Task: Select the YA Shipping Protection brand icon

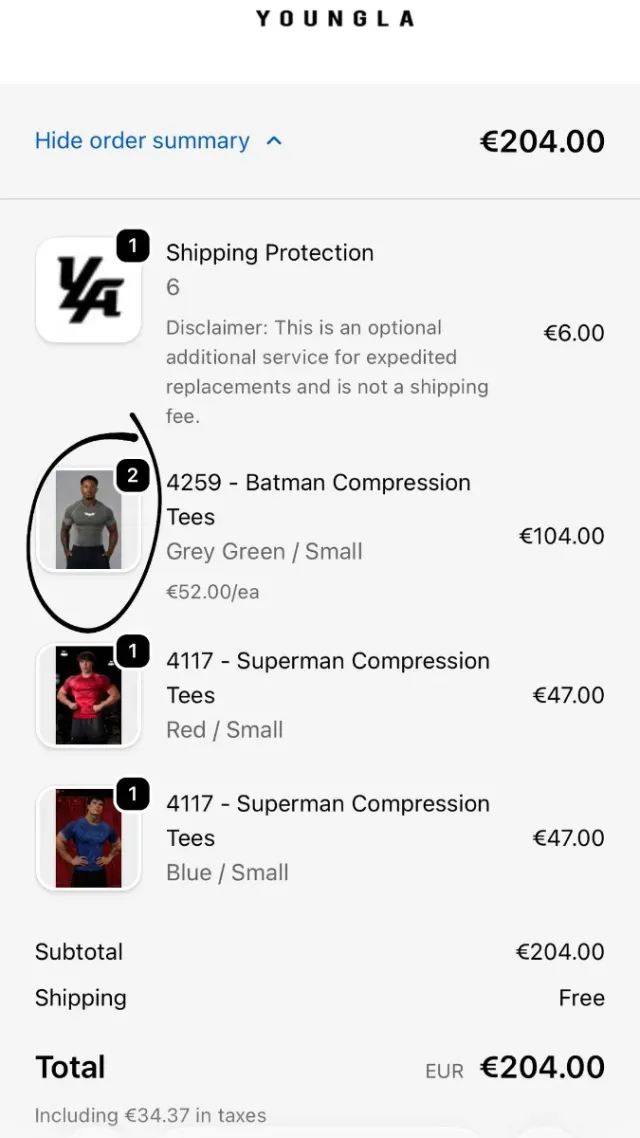Action: coord(88,290)
